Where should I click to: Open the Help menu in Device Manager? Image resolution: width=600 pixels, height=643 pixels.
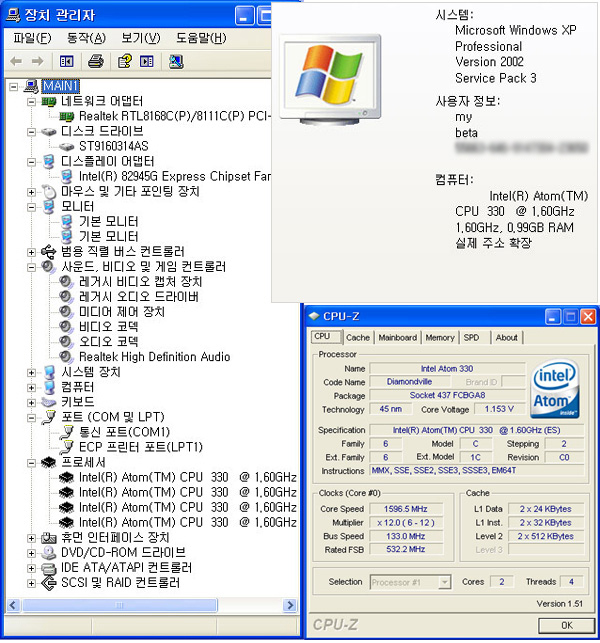[x=201, y=38]
